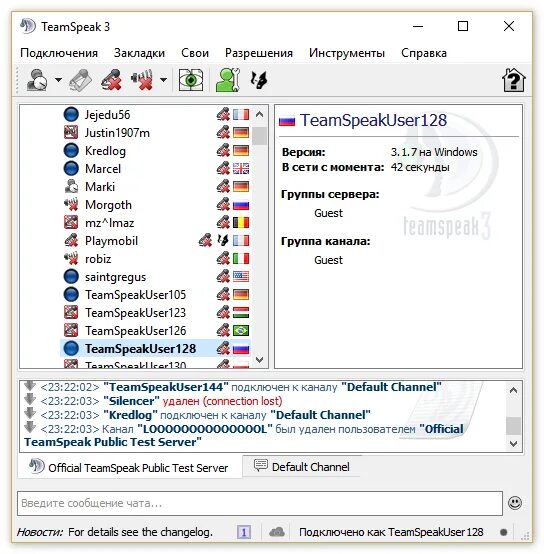Open the emoticon smiley picker
The width and height of the screenshot is (544, 554).
[515, 503]
